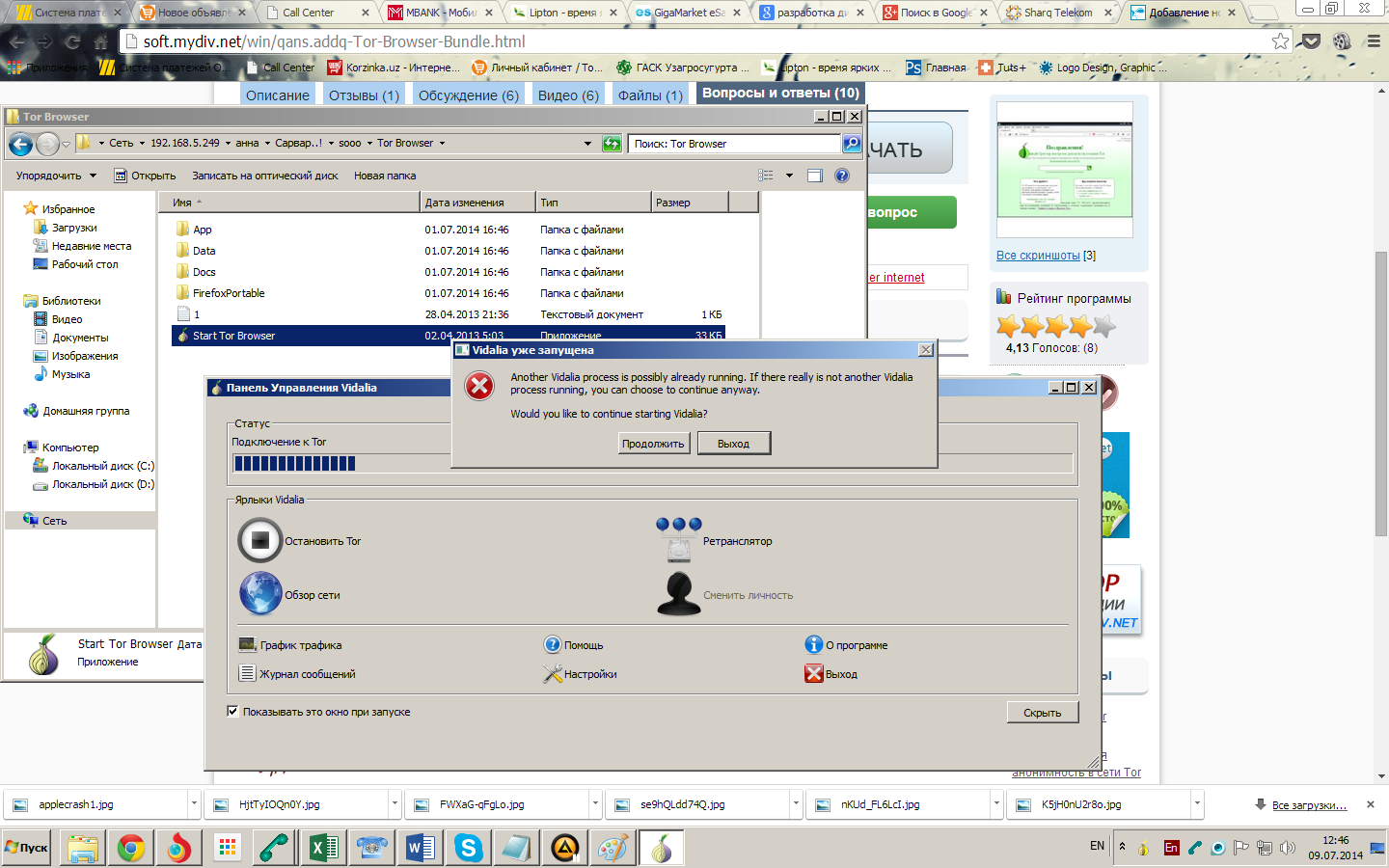Select the Docs folder row
The width and height of the screenshot is (1389, 868).
(x=449, y=272)
